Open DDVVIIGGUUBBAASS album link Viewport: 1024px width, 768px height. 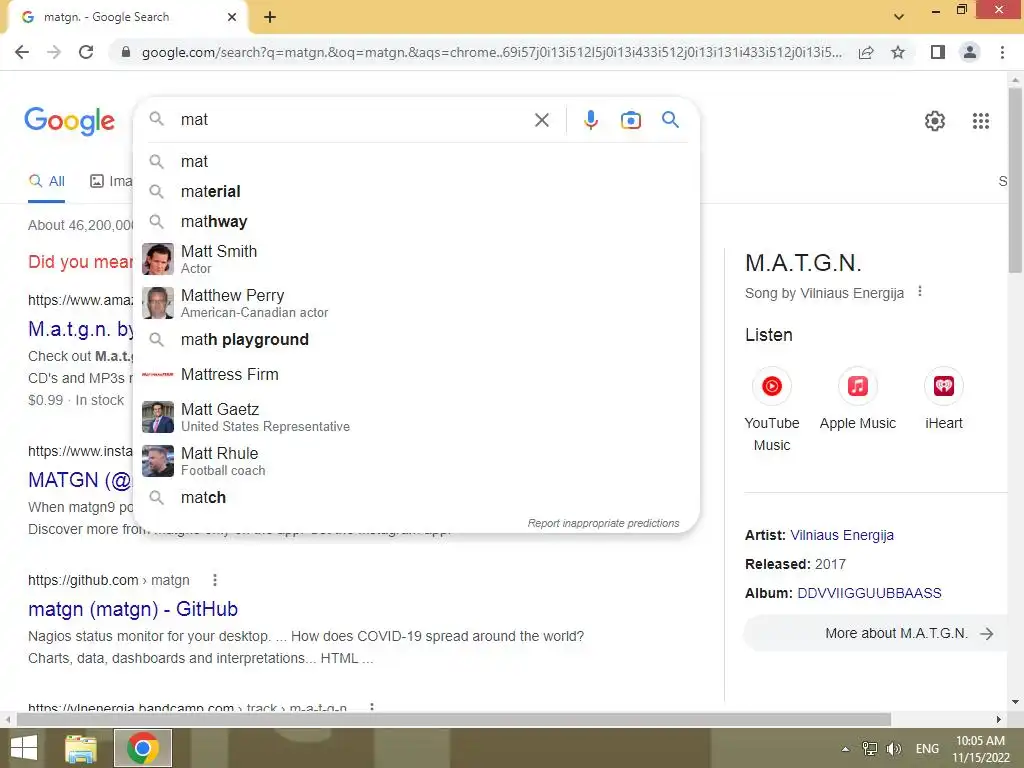click(869, 593)
